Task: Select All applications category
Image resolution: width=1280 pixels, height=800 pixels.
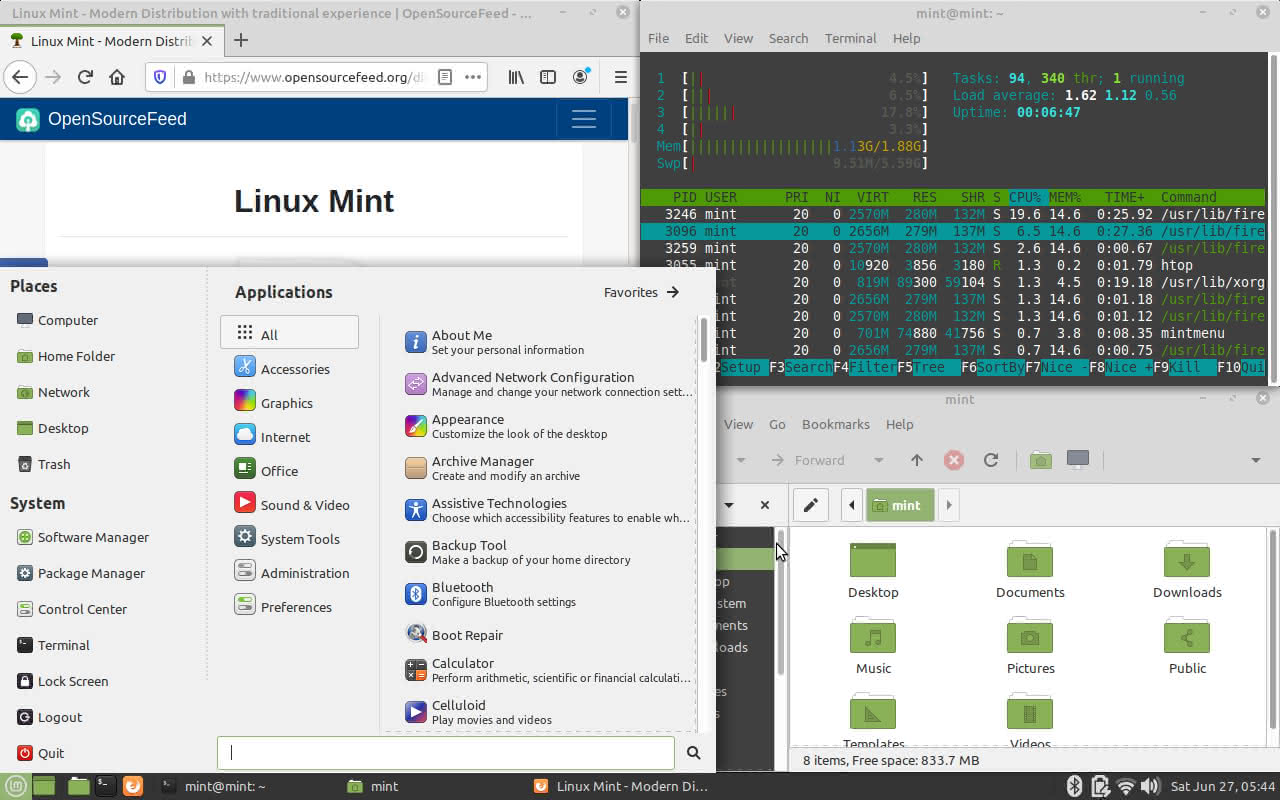Action: point(289,333)
